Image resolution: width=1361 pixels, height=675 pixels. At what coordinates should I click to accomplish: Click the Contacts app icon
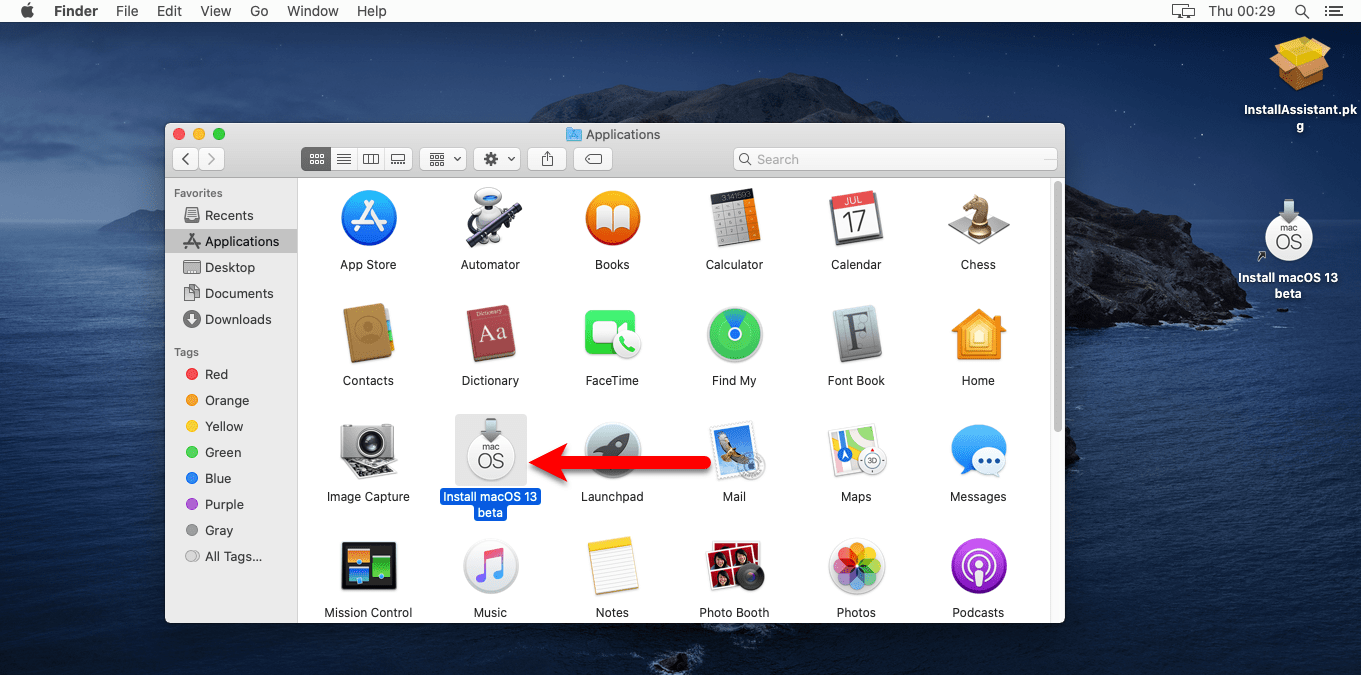point(368,334)
